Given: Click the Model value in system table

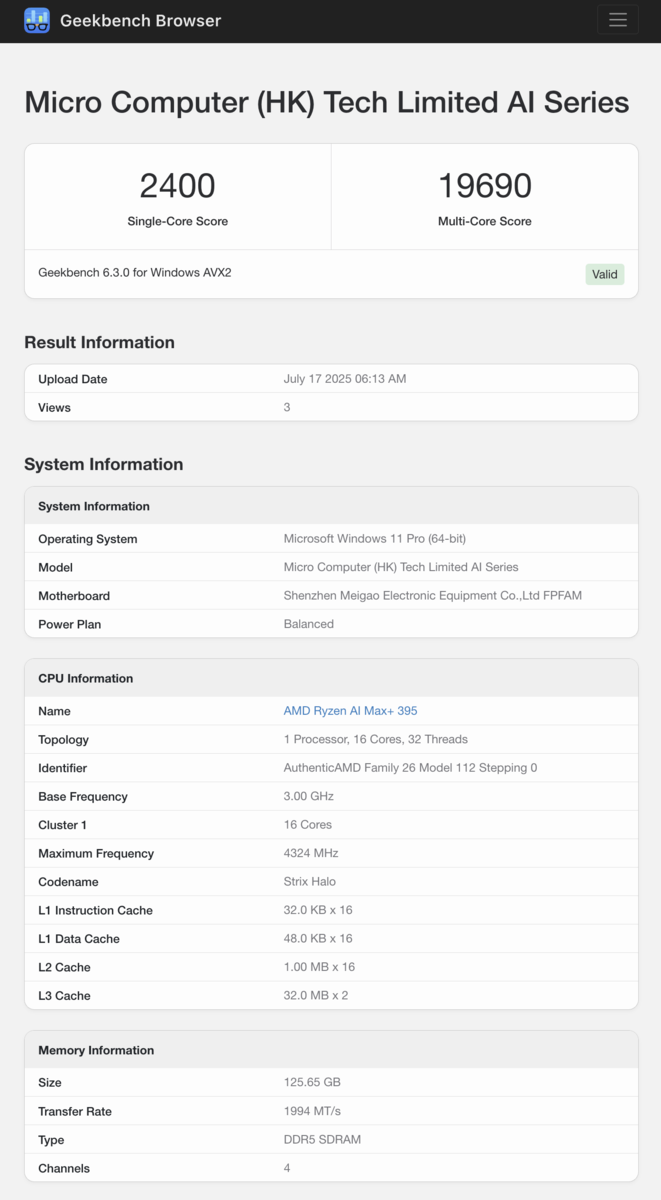Looking at the screenshot, I should [401, 567].
